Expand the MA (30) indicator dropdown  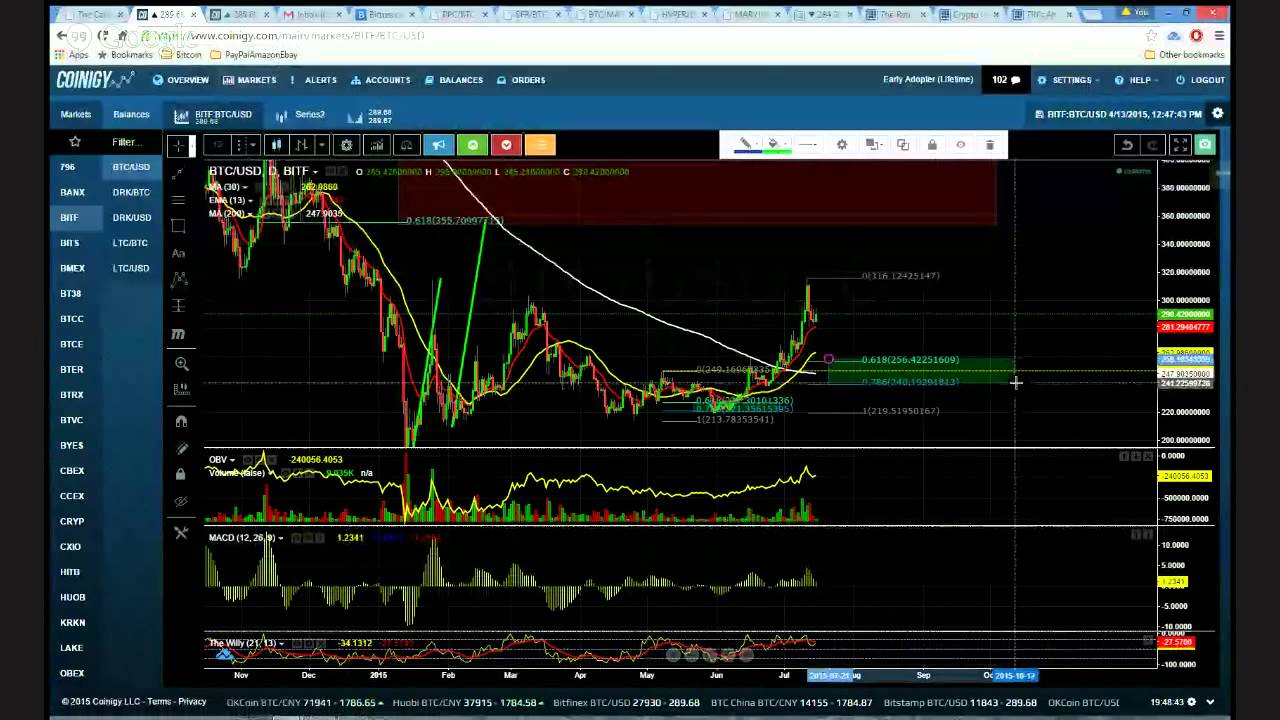click(x=247, y=187)
